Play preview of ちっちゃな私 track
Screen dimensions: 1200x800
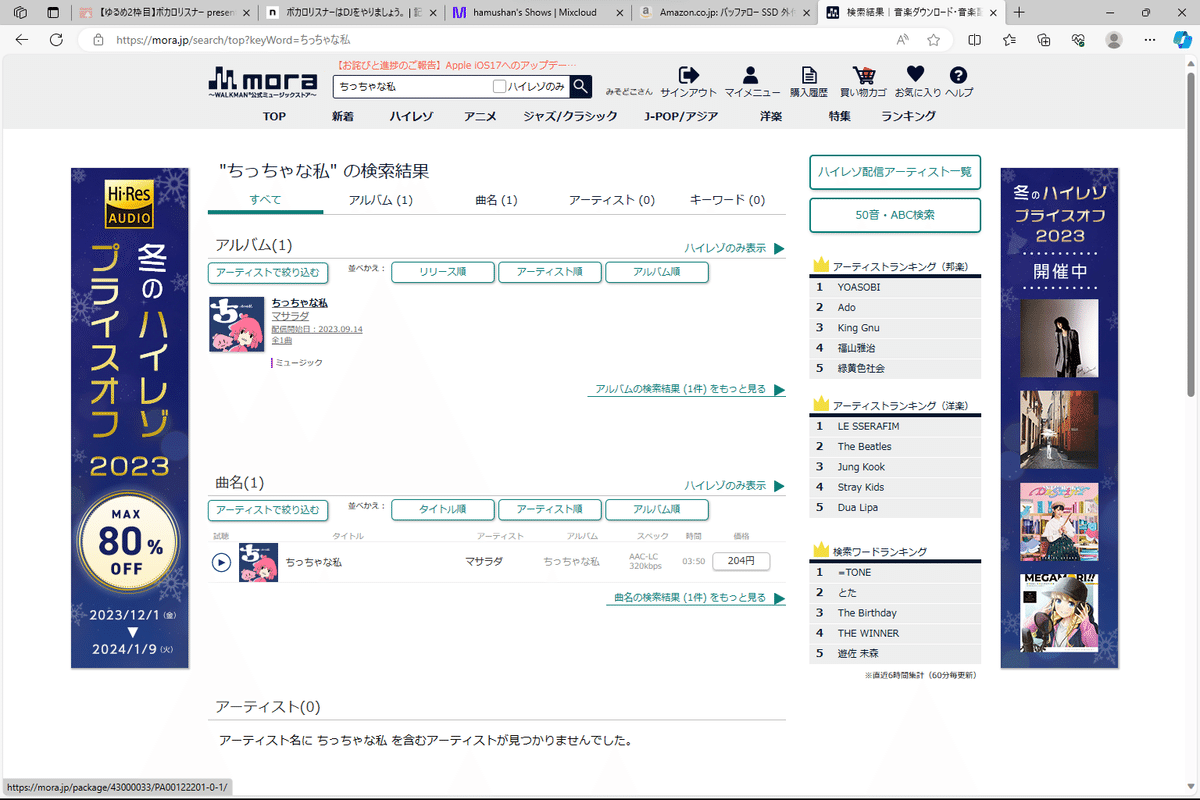coord(221,562)
